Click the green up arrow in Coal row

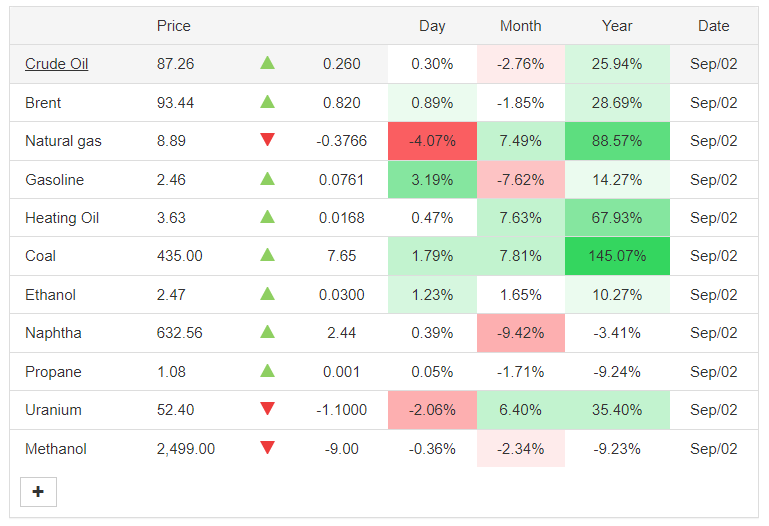click(267, 254)
